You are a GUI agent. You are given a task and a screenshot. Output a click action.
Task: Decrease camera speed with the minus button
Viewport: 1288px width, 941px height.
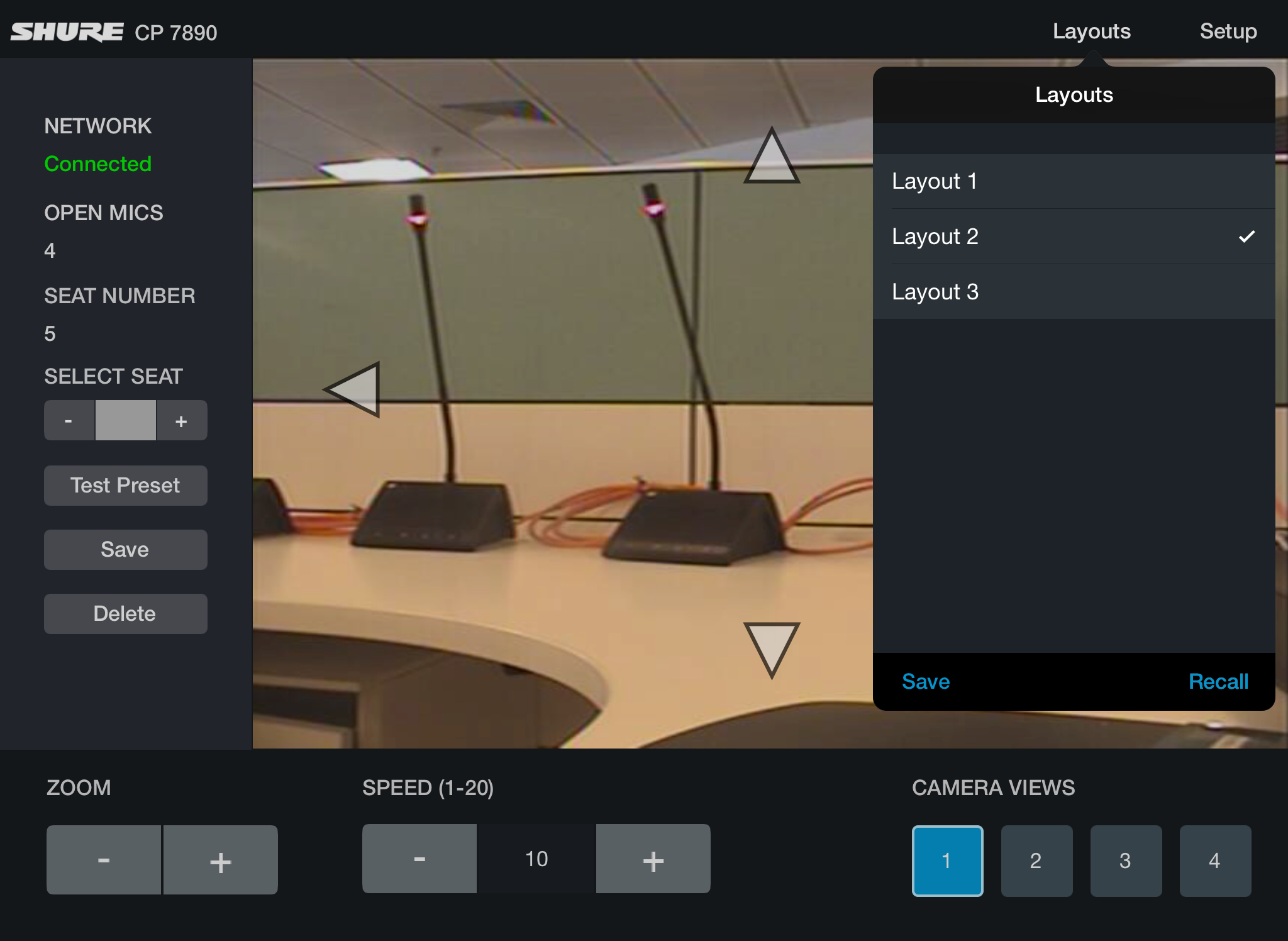tap(419, 859)
